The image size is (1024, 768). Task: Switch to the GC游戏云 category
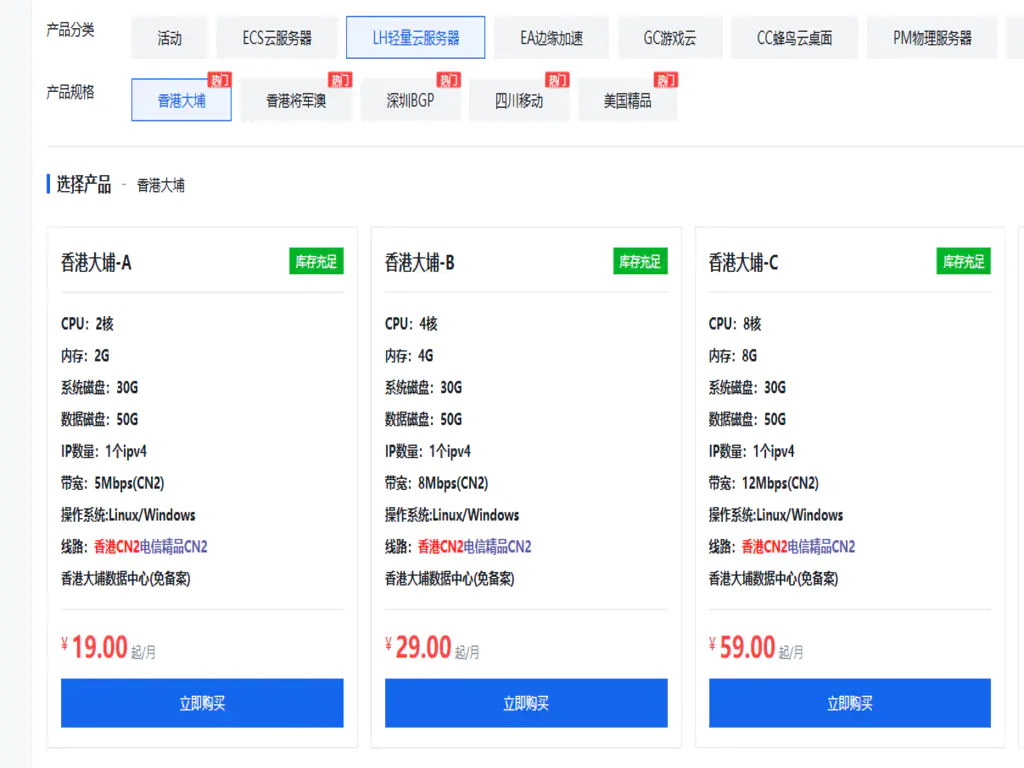coord(671,37)
